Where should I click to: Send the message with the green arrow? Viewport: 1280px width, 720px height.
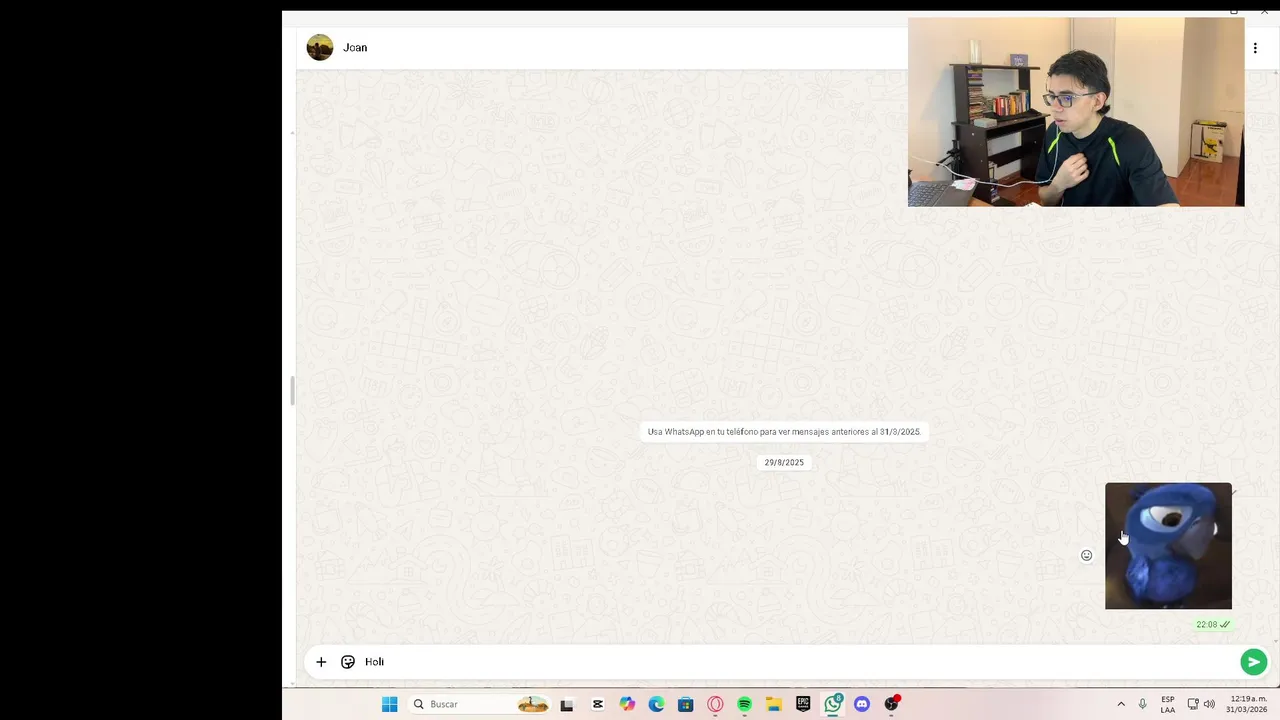click(1253, 662)
